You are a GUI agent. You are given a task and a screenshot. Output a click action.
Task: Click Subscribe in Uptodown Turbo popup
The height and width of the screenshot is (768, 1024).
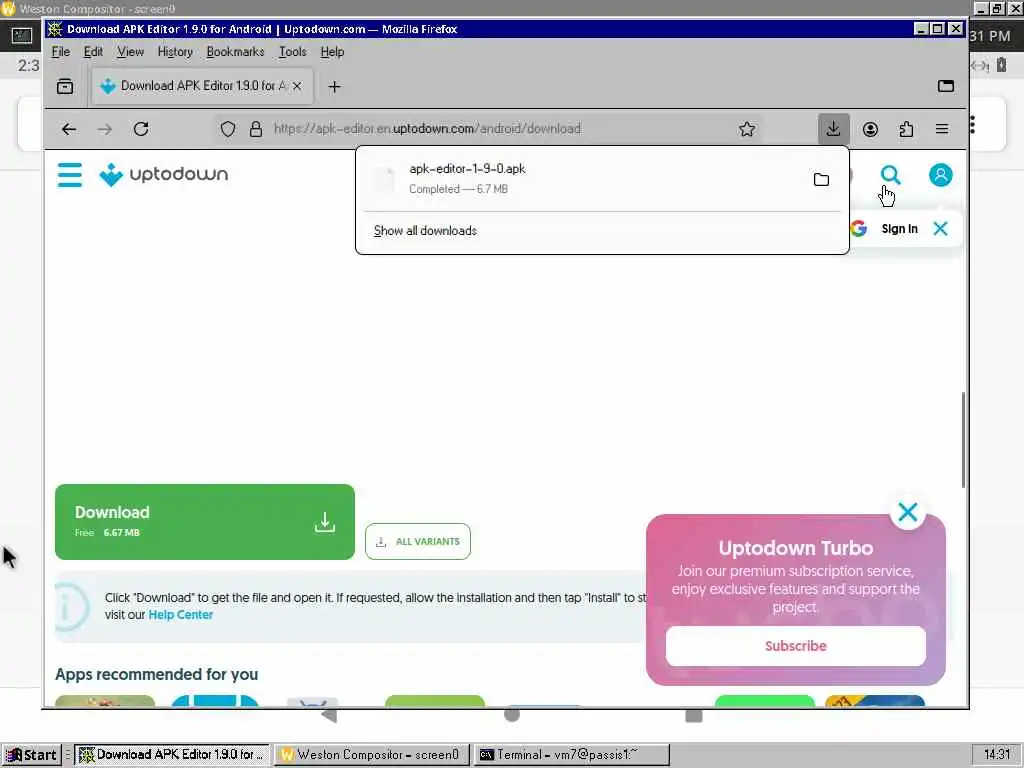tap(795, 646)
